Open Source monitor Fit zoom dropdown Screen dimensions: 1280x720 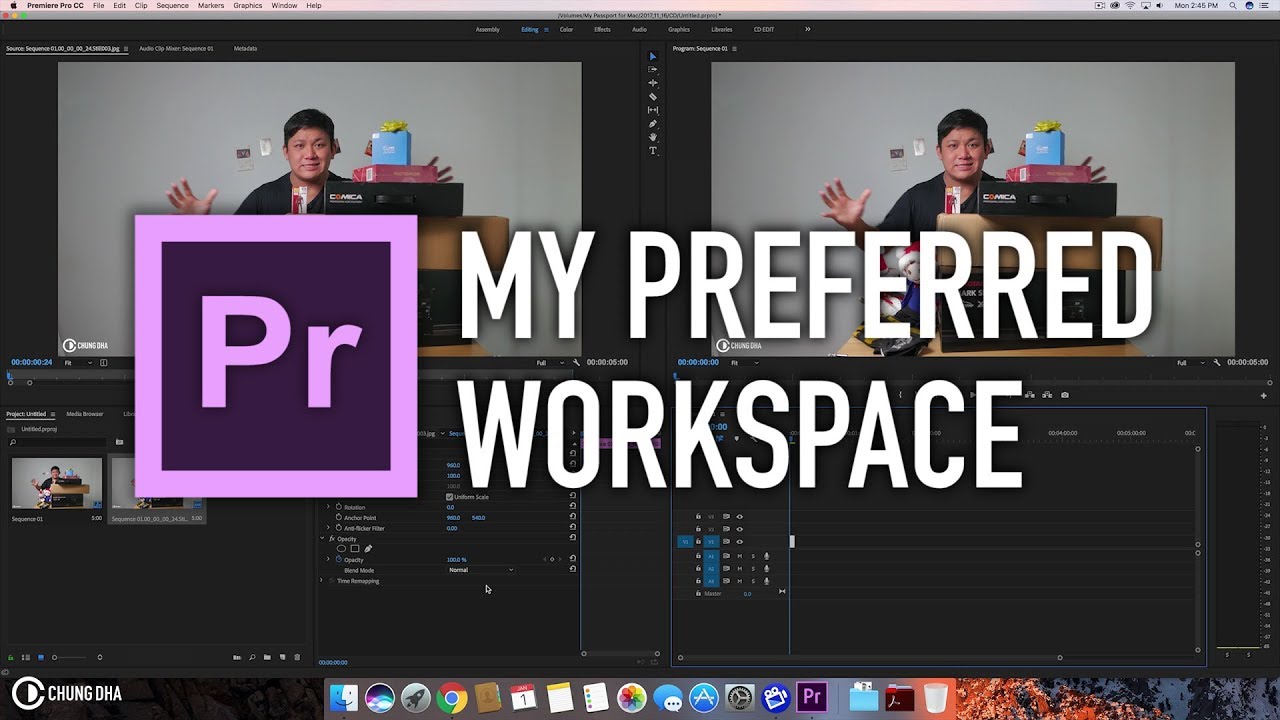[x=76, y=362]
